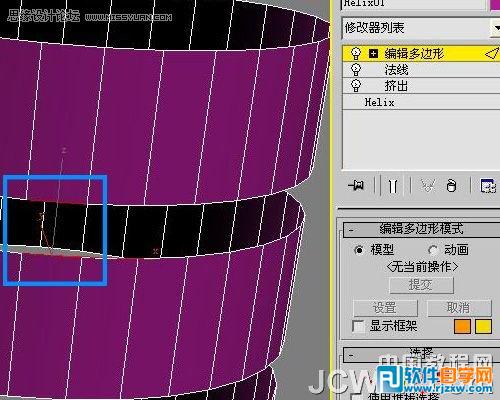Click Make Unique icon
Image resolution: width=500 pixels, height=400 pixels.
(x=427, y=186)
